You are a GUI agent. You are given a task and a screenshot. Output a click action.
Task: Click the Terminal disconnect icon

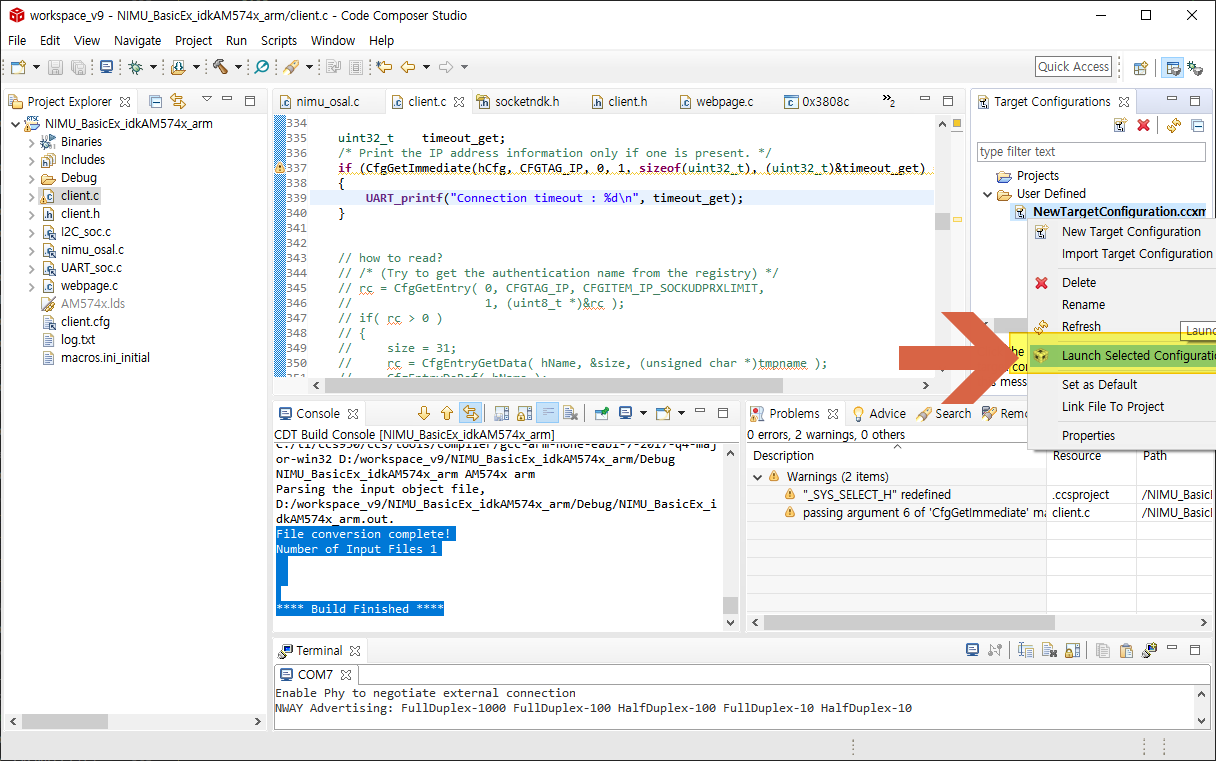click(995, 650)
